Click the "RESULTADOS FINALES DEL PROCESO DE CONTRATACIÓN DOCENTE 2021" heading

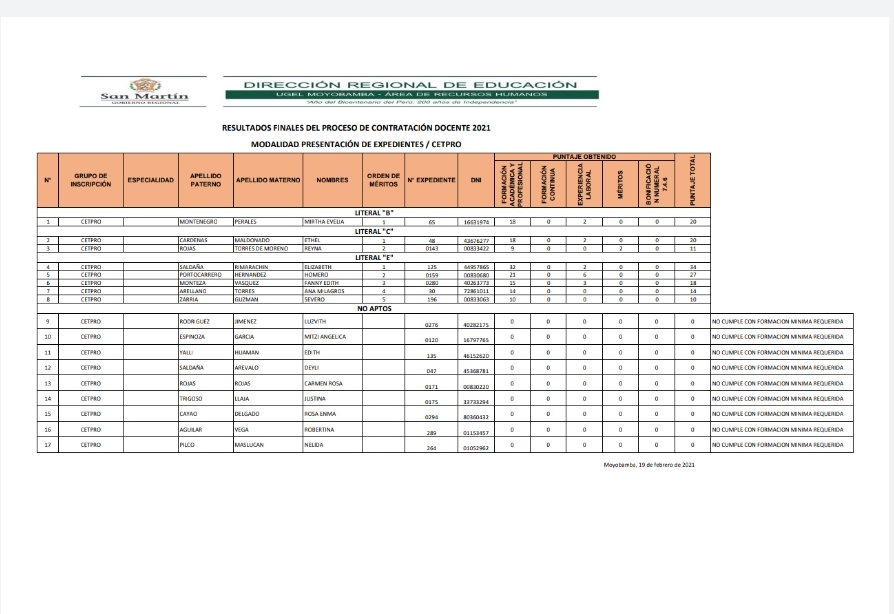(356, 128)
